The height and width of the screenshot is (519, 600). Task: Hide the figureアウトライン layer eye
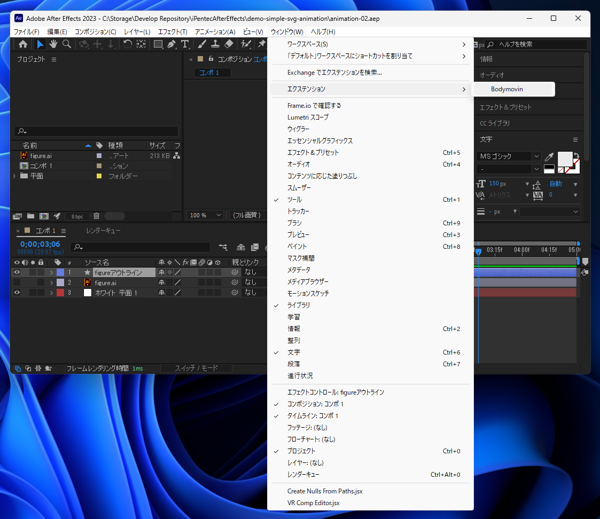point(17,272)
